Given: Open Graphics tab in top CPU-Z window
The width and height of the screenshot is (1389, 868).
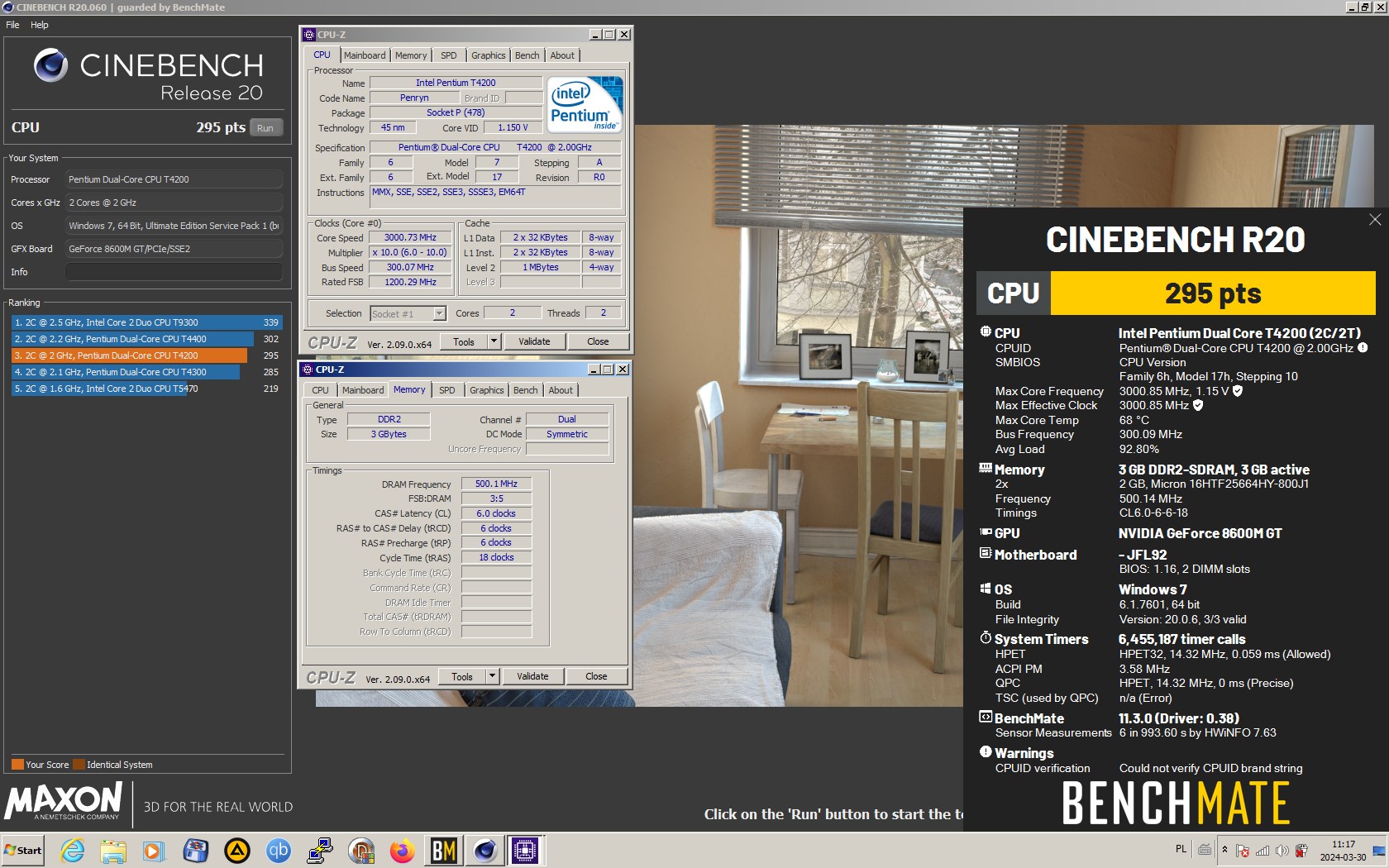Looking at the screenshot, I should [489, 55].
